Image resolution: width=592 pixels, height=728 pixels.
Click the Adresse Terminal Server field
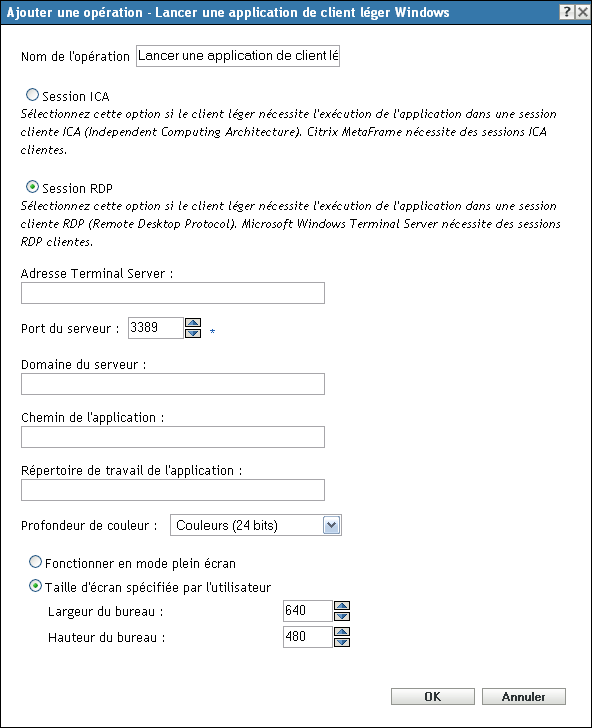click(x=173, y=293)
